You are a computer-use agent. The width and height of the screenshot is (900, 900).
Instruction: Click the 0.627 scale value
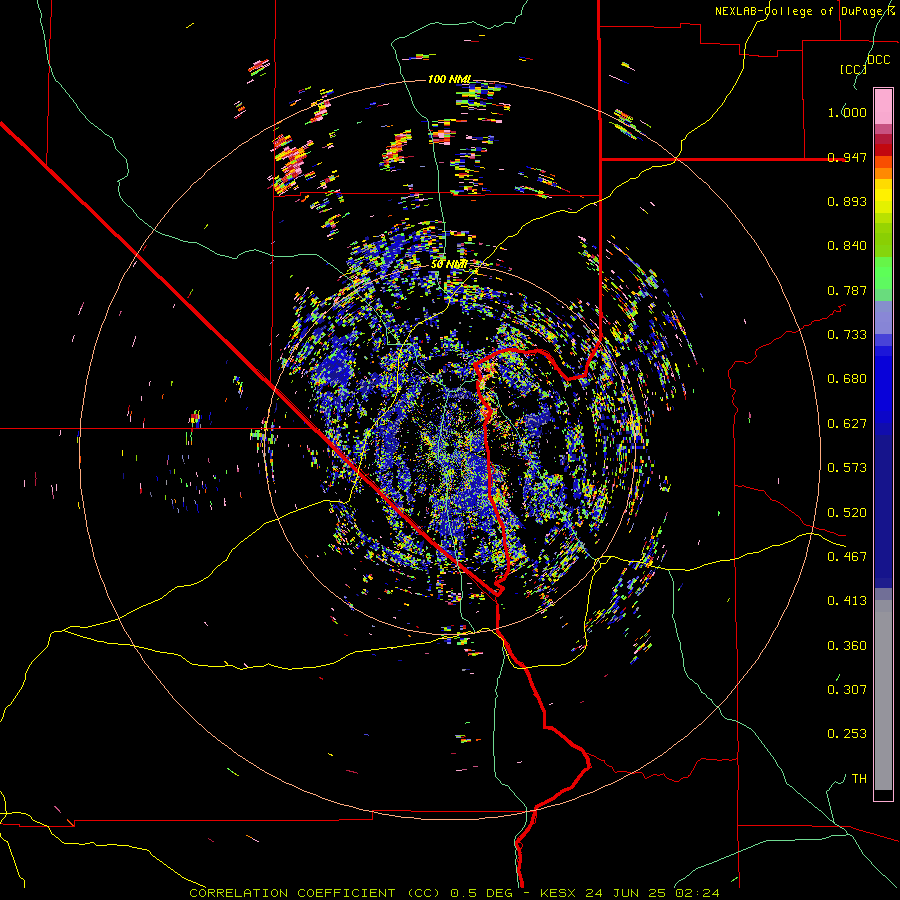click(847, 424)
